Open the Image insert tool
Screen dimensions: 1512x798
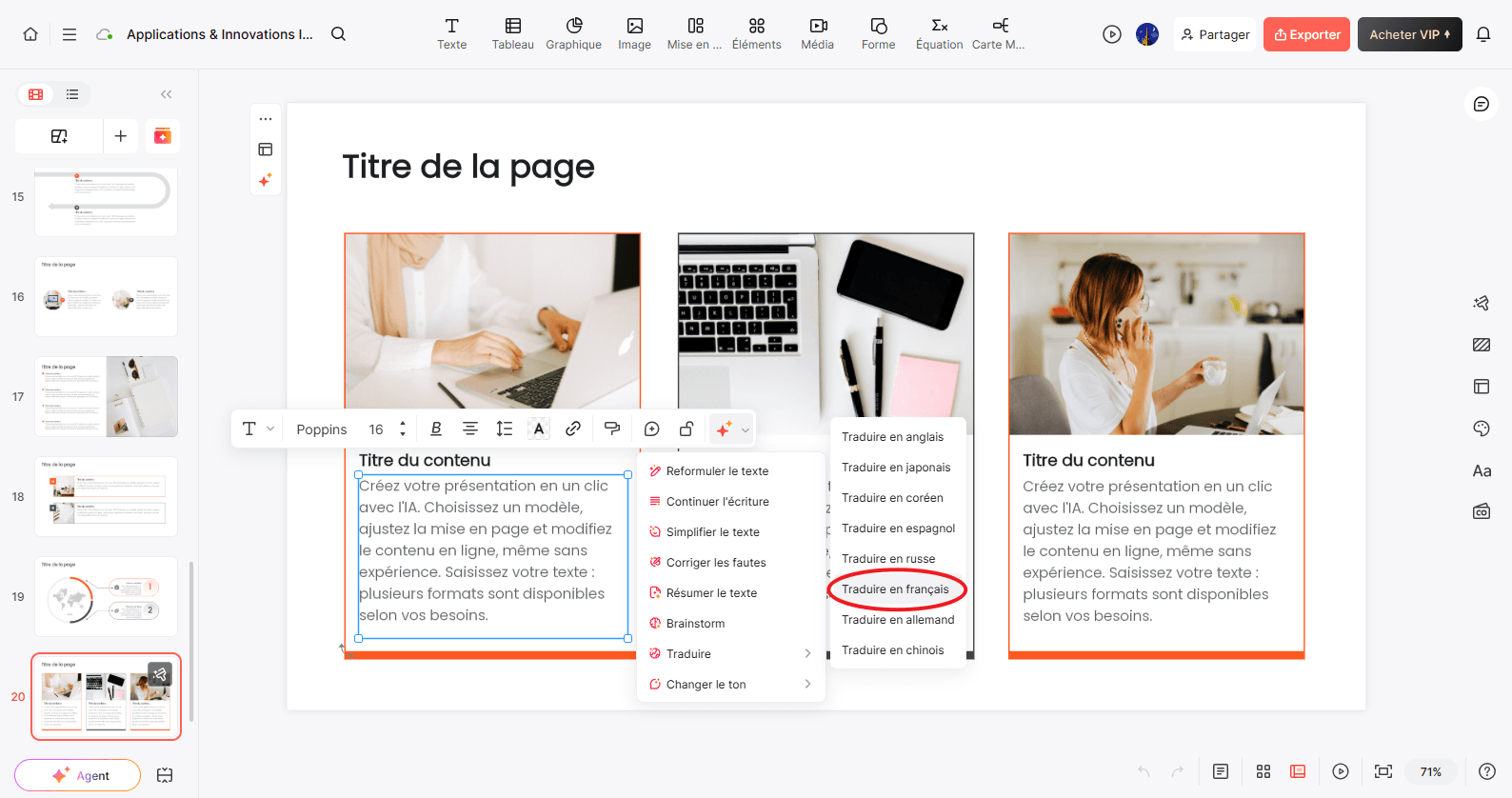[x=634, y=34]
